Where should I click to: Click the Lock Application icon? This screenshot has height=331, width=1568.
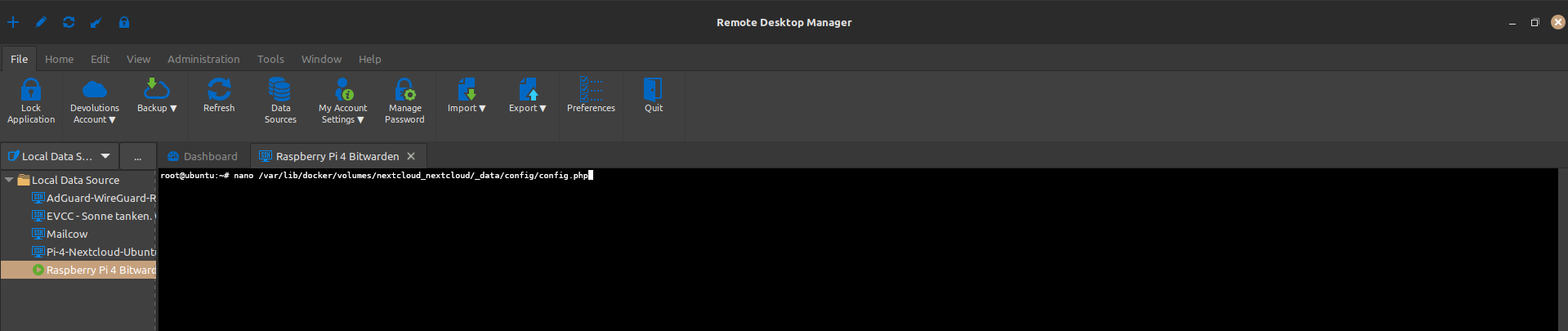point(31,90)
